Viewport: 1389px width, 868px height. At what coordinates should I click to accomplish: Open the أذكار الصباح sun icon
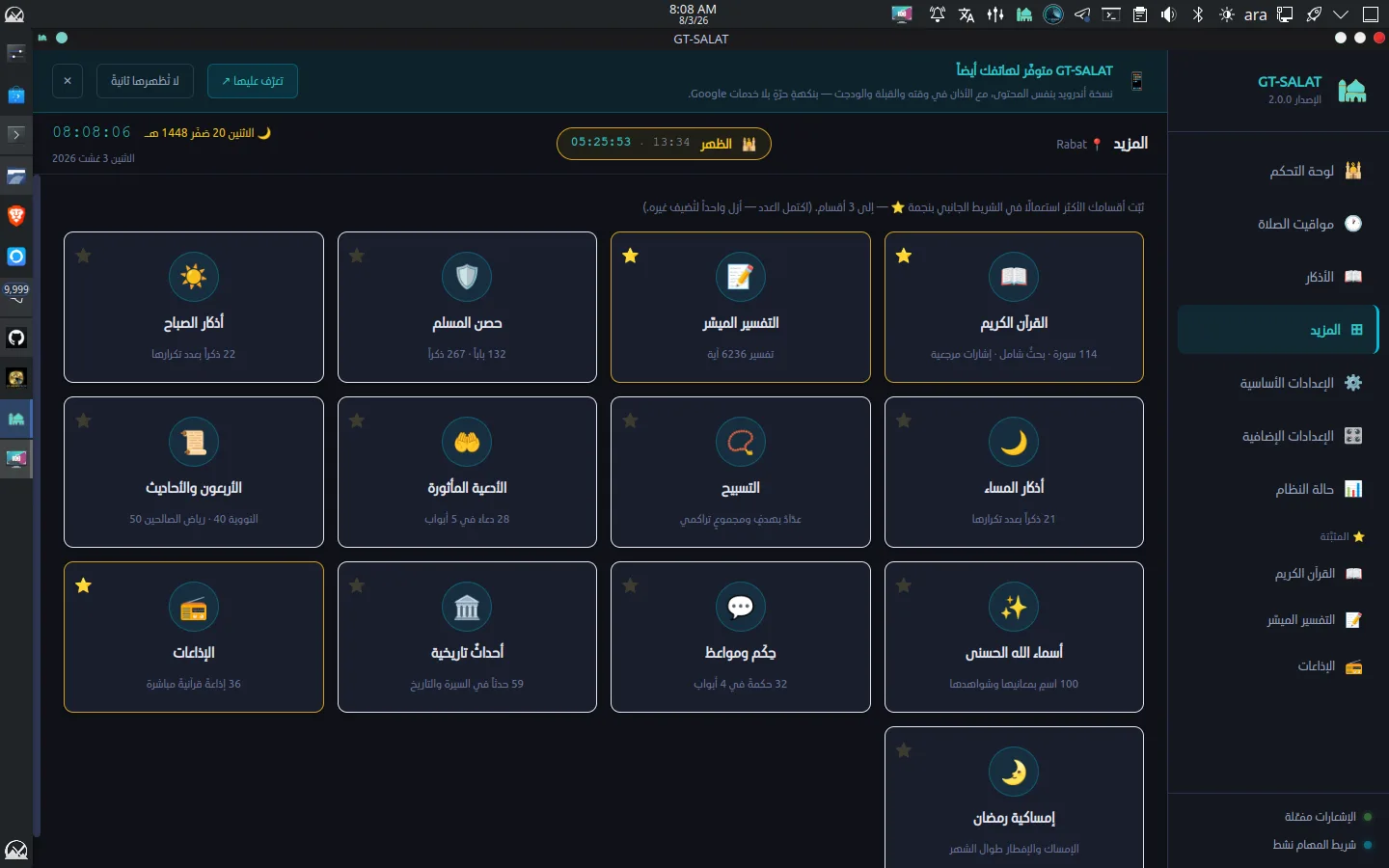point(194,277)
